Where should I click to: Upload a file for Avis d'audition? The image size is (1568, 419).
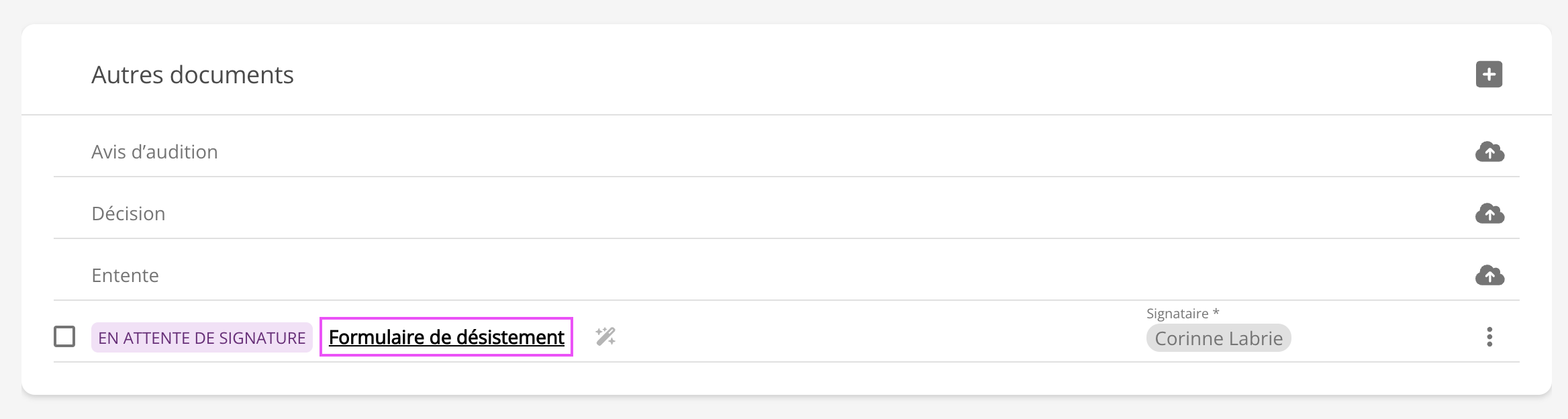coord(1489,152)
